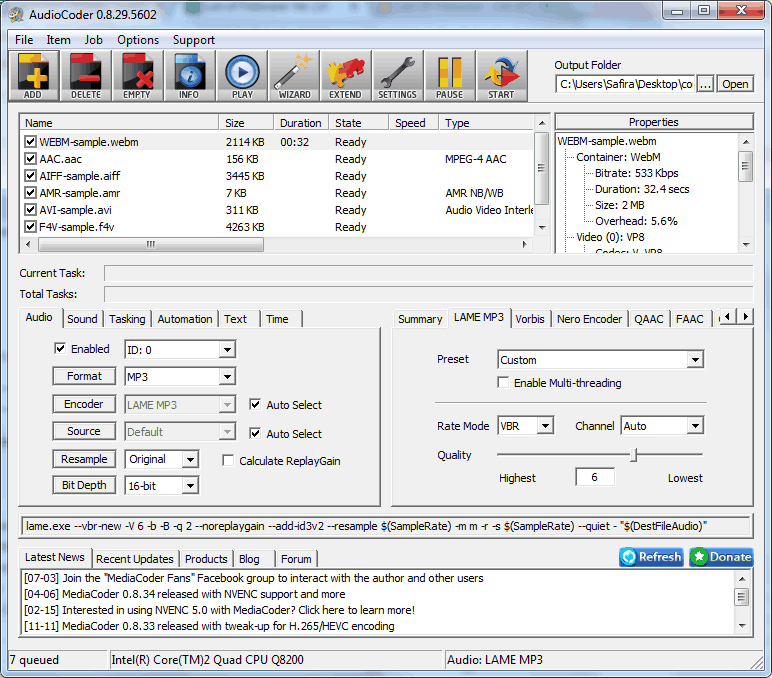The height and width of the screenshot is (678, 772).
Task: Click the lame.exe command line field
Action: (386, 526)
